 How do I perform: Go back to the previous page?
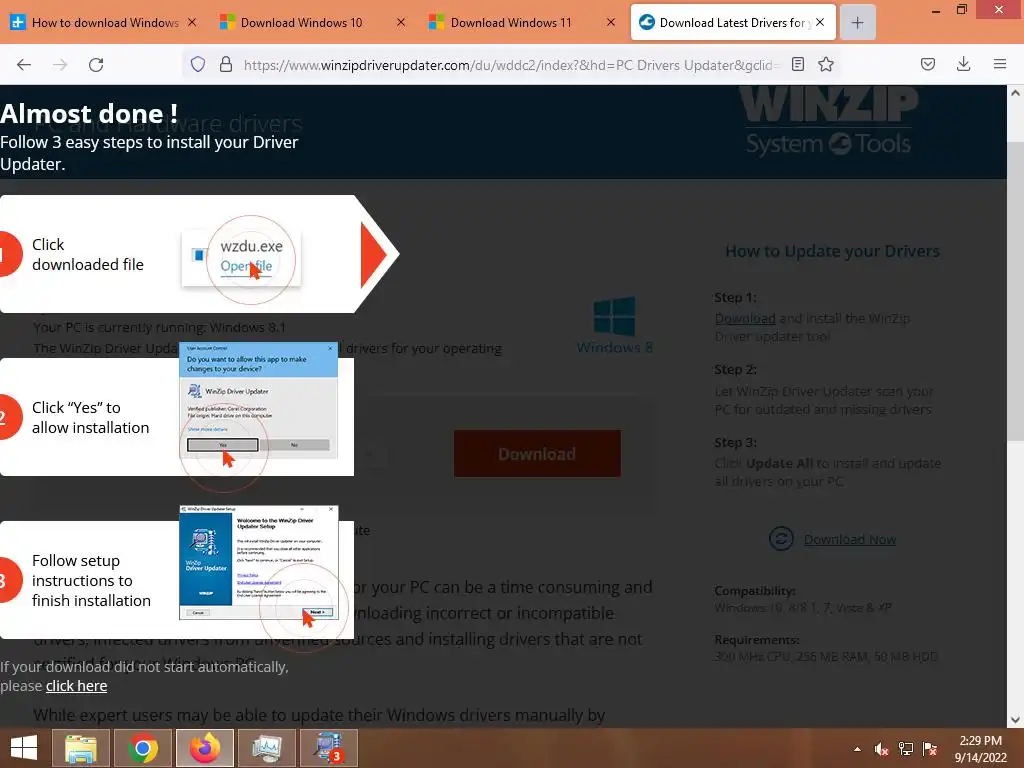[24, 64]
